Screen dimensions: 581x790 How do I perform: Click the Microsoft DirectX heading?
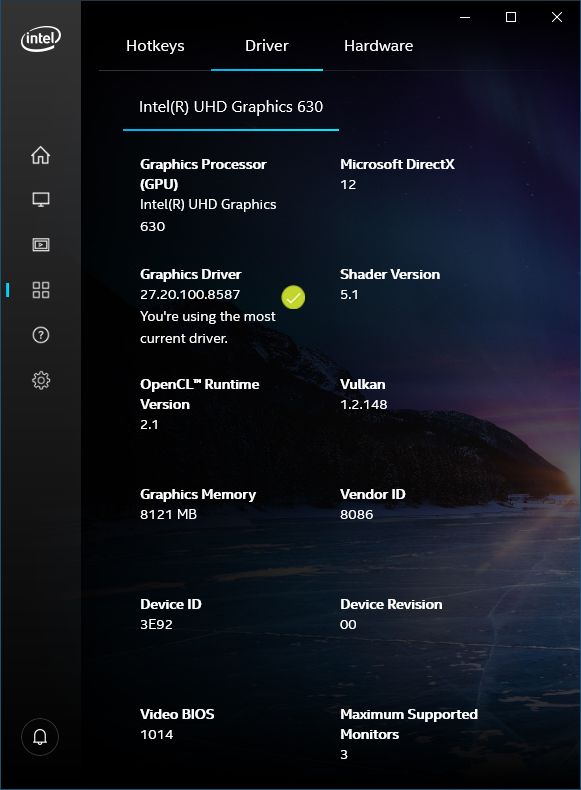[x=398, y=164]
